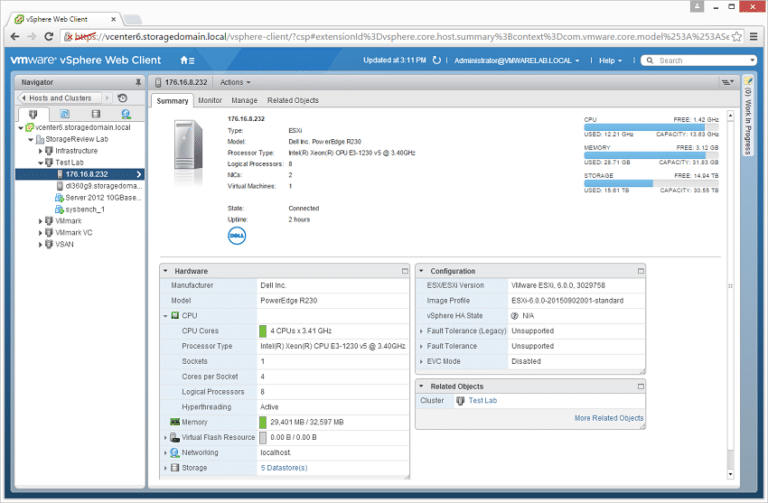Expand the VSAN cluster node
The image size is (768, 503).
click(x=41, y=244)
